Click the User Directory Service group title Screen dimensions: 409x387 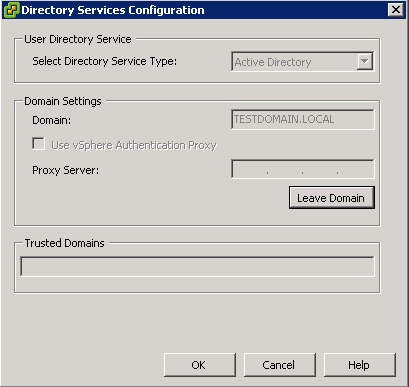pyautogui.click(x=78, y=39)
